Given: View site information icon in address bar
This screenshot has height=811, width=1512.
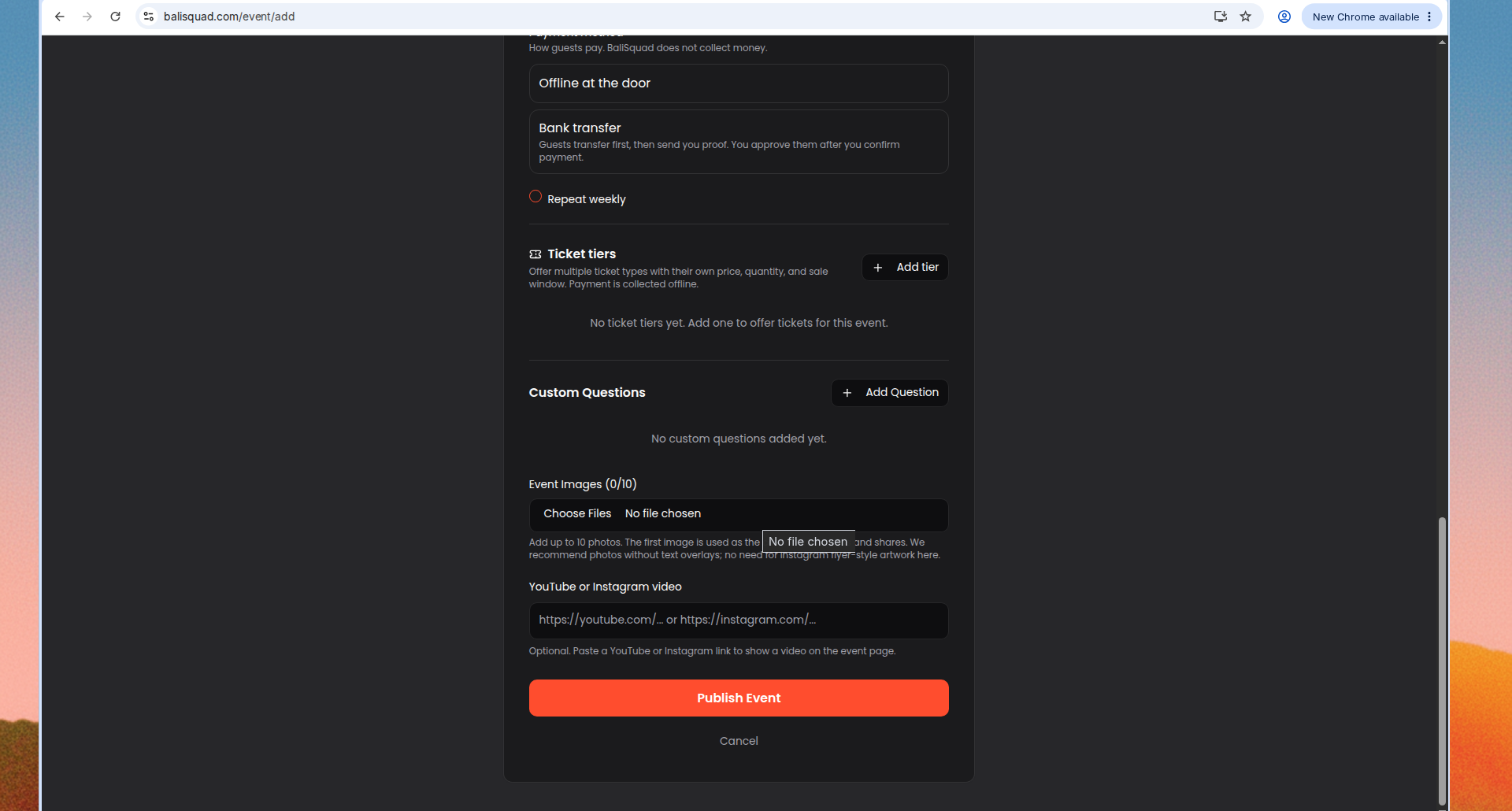Looking at the screenshot, I should (x=149, y=17).
